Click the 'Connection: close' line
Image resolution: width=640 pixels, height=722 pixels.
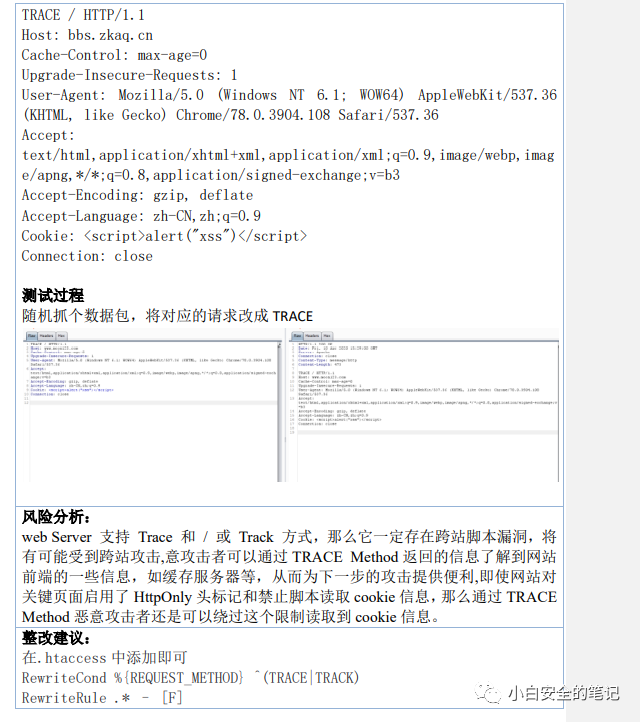pyautogui.click(x=87, y=256)
